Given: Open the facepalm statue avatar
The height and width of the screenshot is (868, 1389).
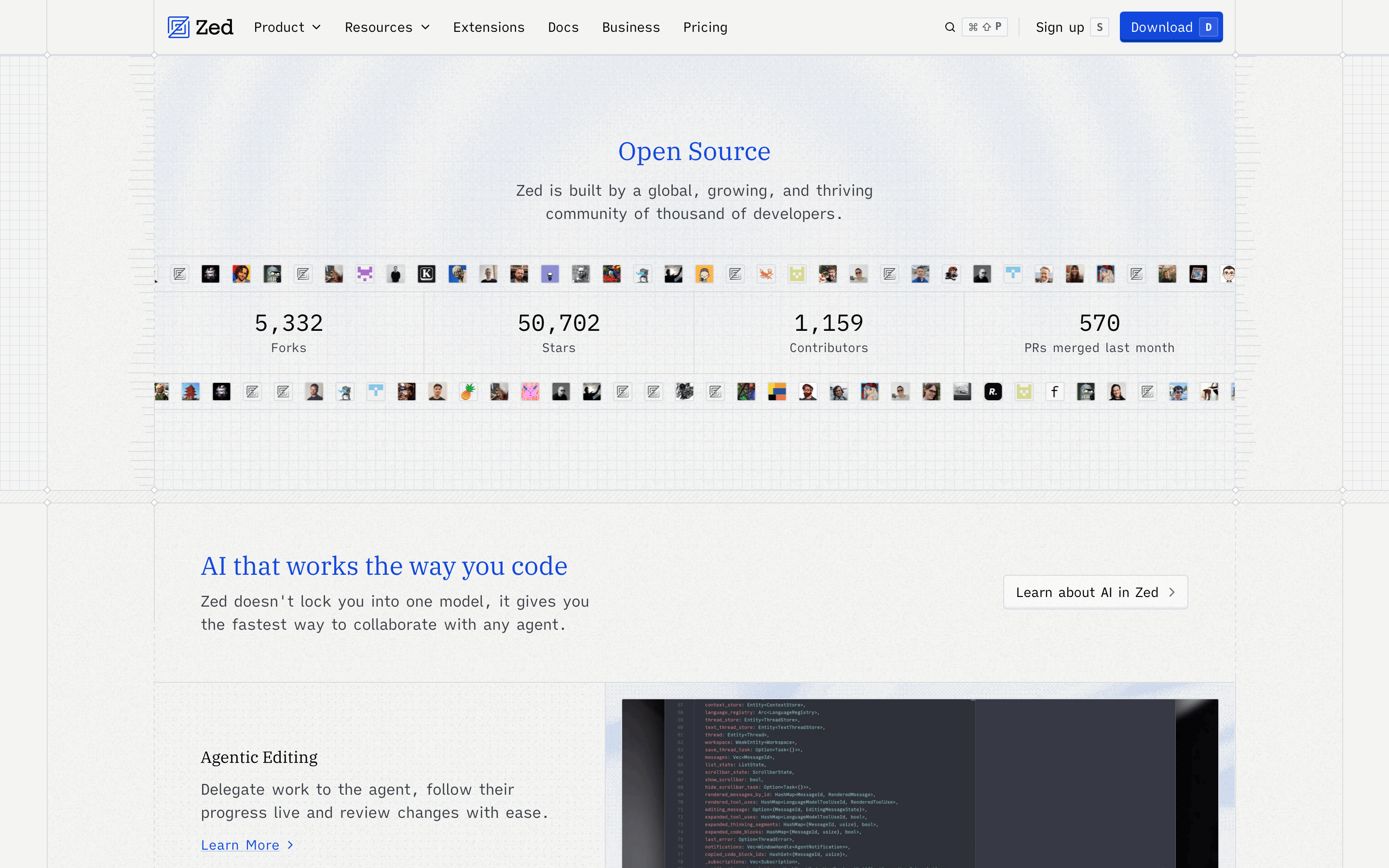Looking at the screenshot, I should pos(457,274).
